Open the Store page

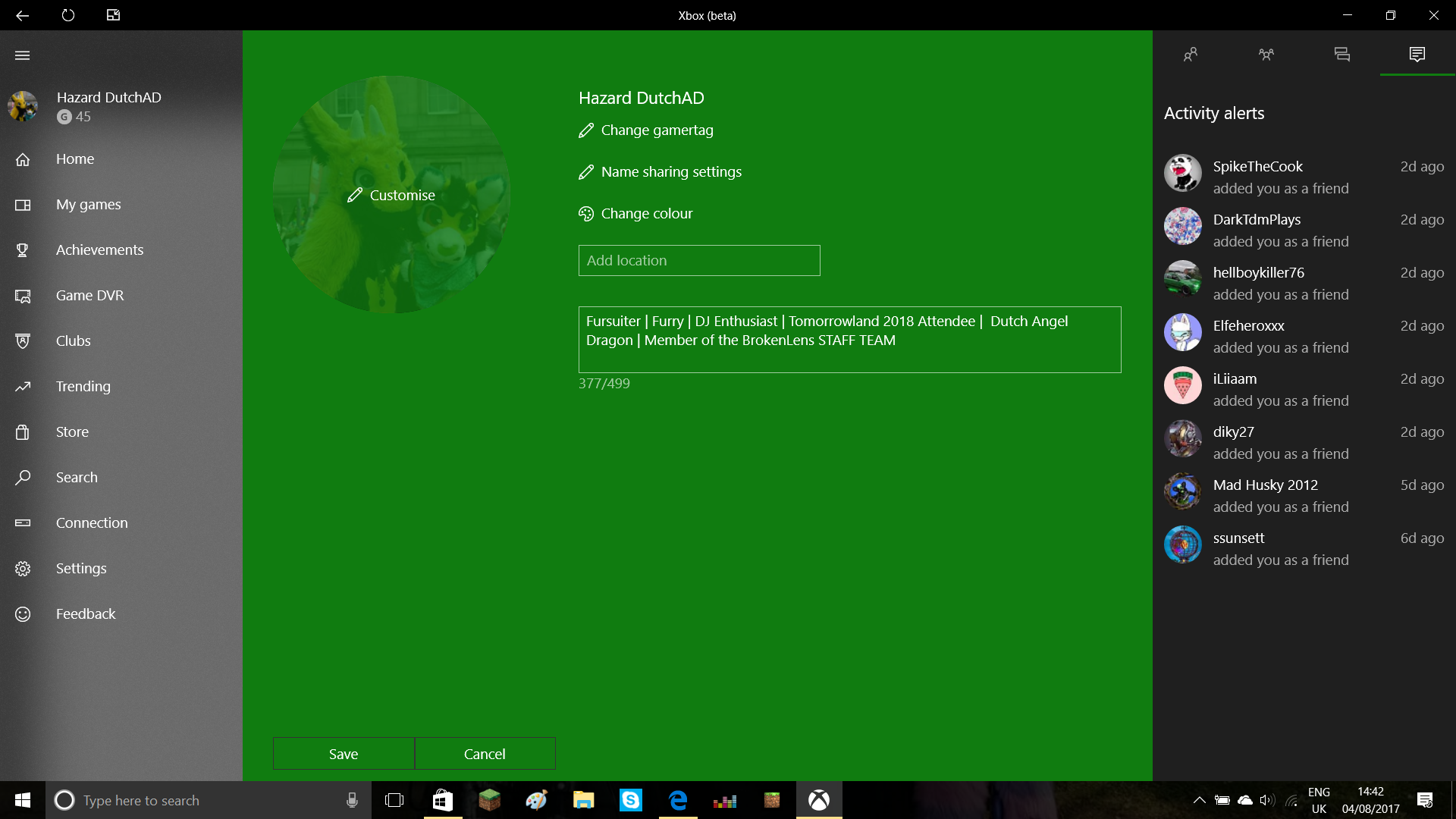pos(121,432)
